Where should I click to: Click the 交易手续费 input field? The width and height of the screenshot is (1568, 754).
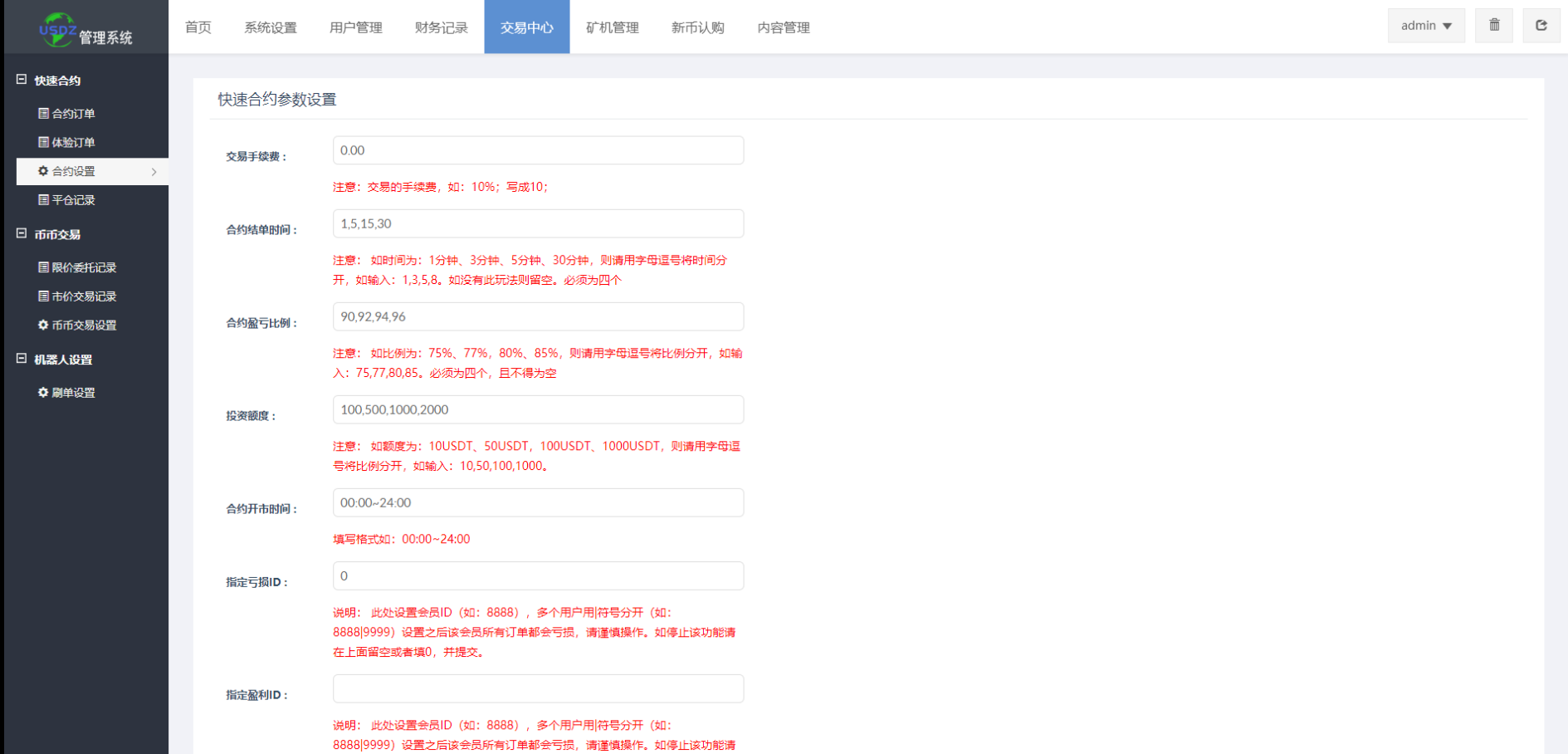coord(537,150)
